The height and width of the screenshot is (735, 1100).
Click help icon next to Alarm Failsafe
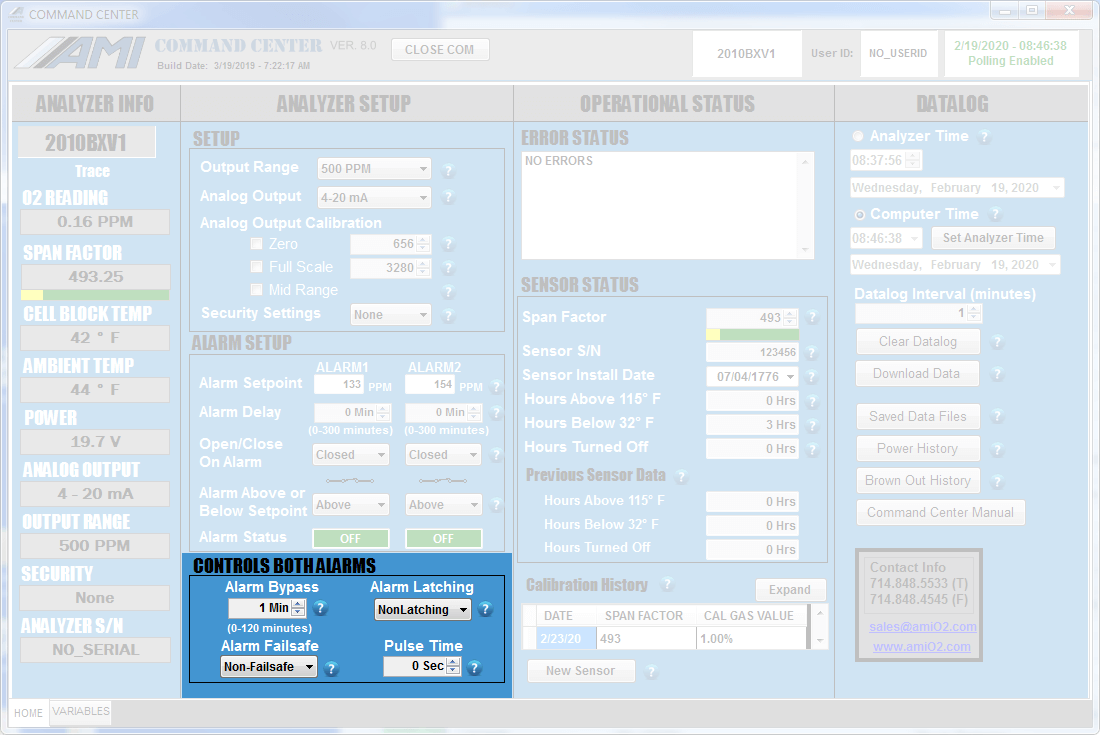coord(331,668)
